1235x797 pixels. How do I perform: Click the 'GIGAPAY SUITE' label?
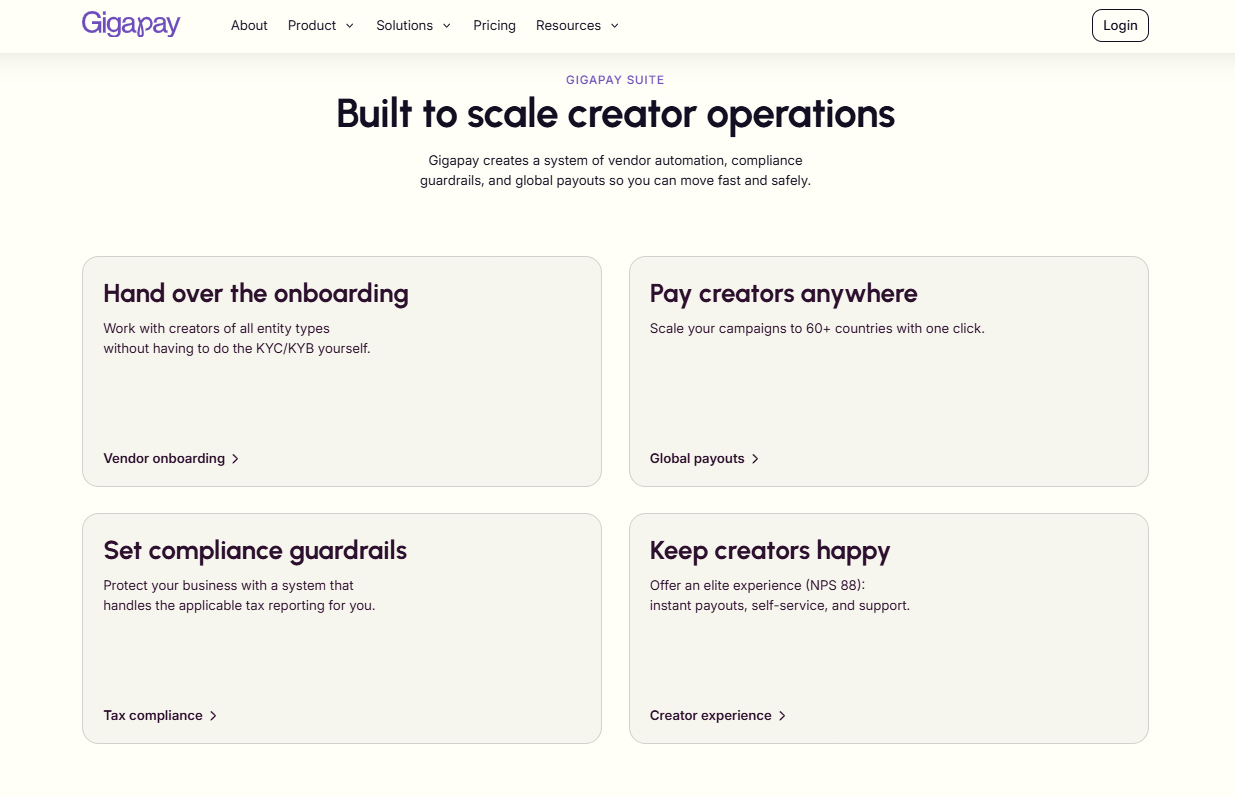(615, 80)
